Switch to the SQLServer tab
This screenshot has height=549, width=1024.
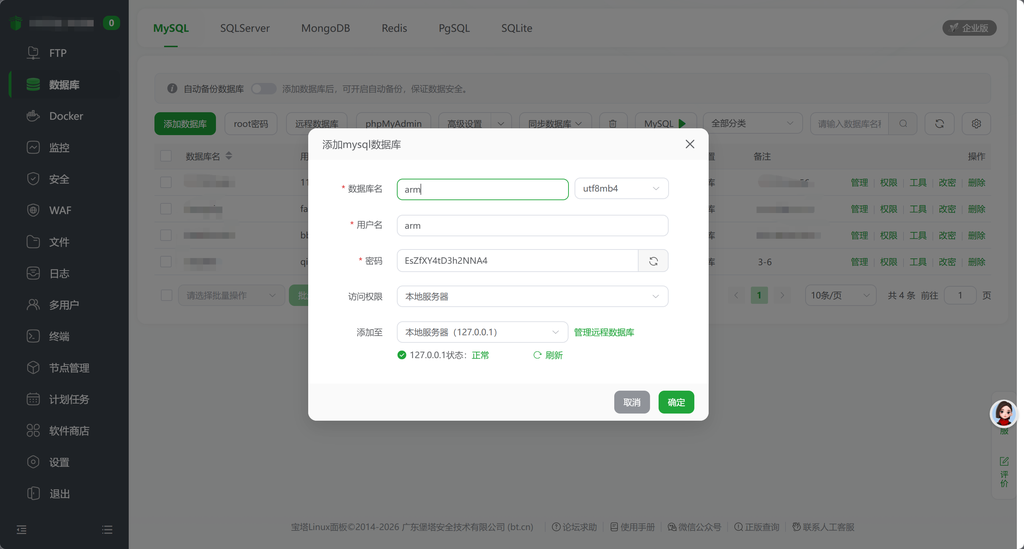[x=245, y=28]
